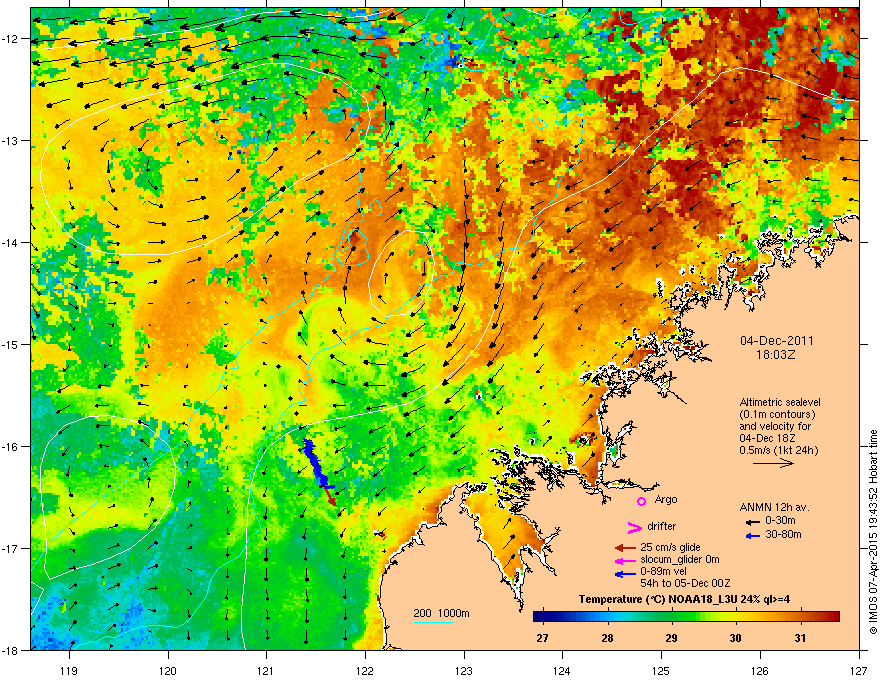This screenshot has height=680, width=880.
Task: Click longitude axis label 125
Action: tap(662, 670)
